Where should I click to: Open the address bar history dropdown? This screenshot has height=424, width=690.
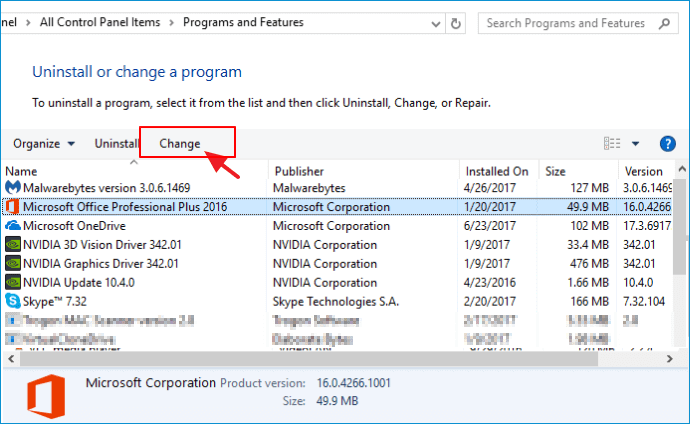[x=436, y=24]
